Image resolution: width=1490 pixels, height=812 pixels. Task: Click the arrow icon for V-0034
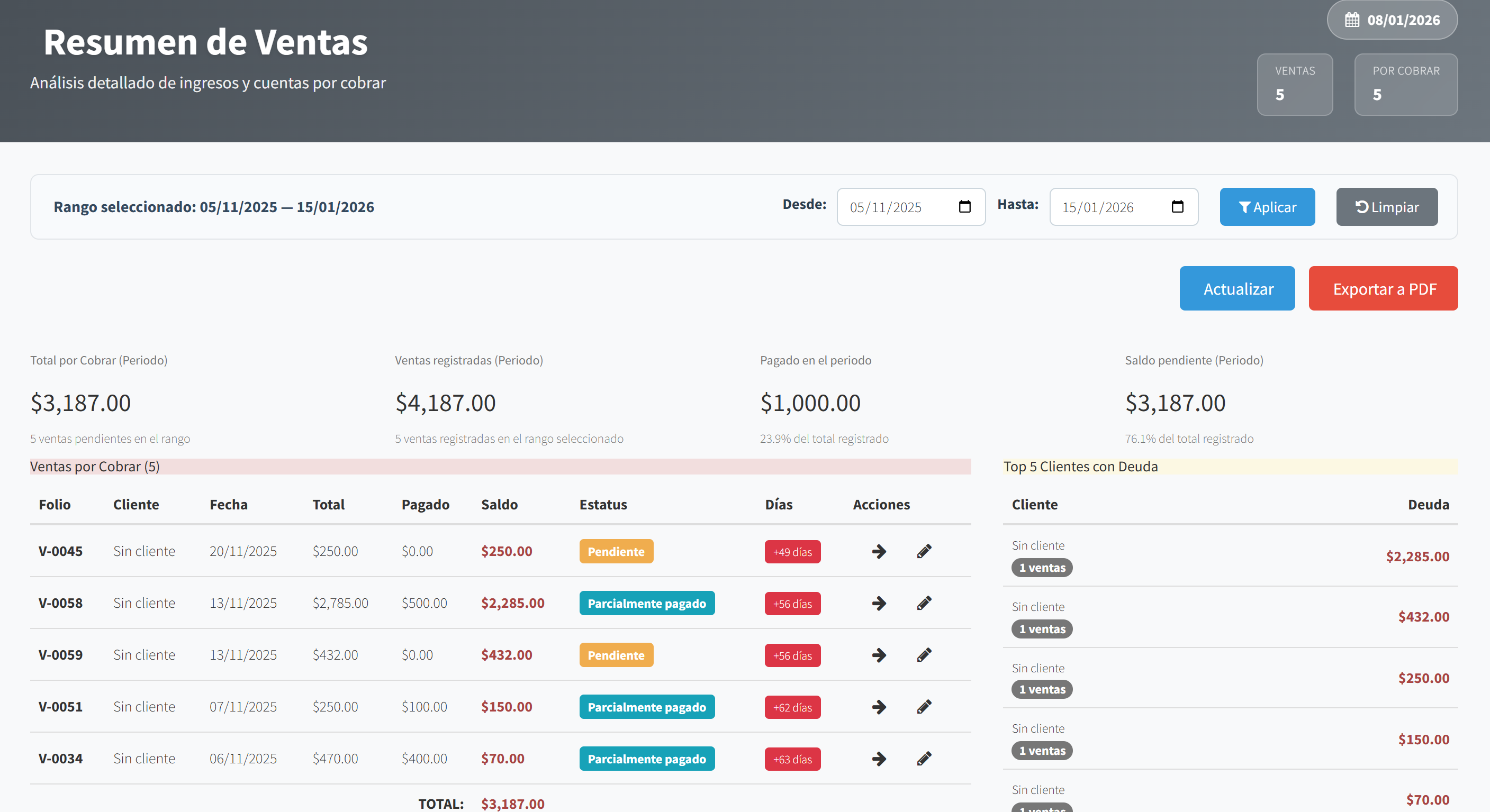coord(879,758)
